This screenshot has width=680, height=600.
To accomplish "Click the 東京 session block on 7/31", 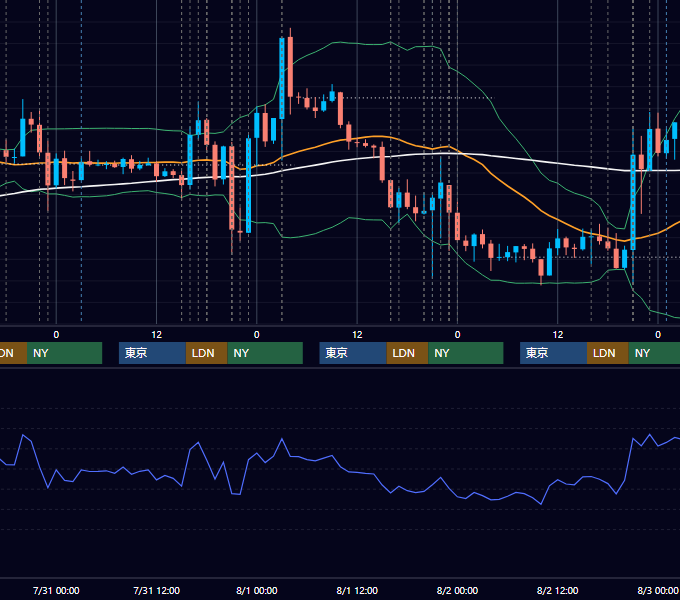I will point(152,353).
